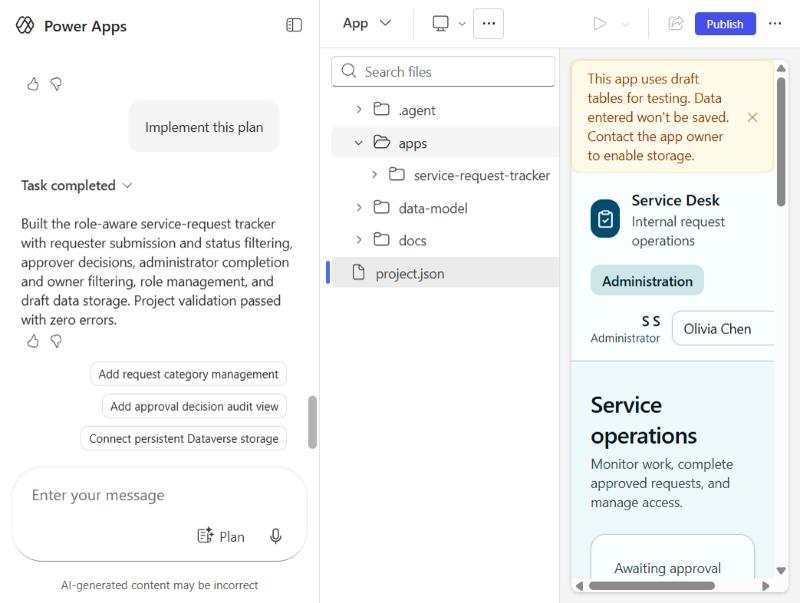This screenshot has height=603, width=800.
Task: Click the preview scroll down arrow
Action: coord(781,570)
